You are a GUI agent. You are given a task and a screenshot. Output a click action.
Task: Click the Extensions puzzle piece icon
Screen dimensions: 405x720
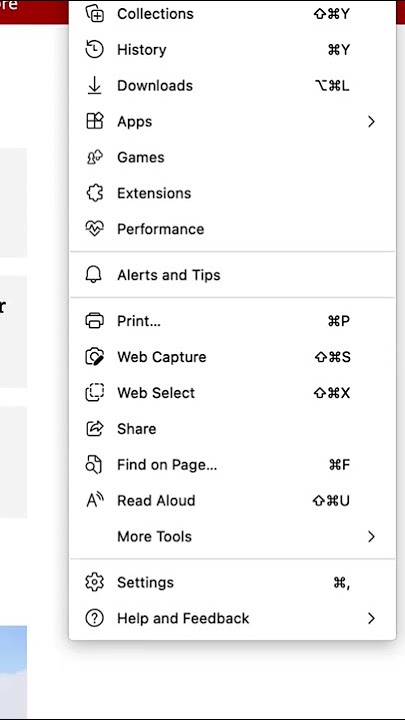click(x=95, y=193)
